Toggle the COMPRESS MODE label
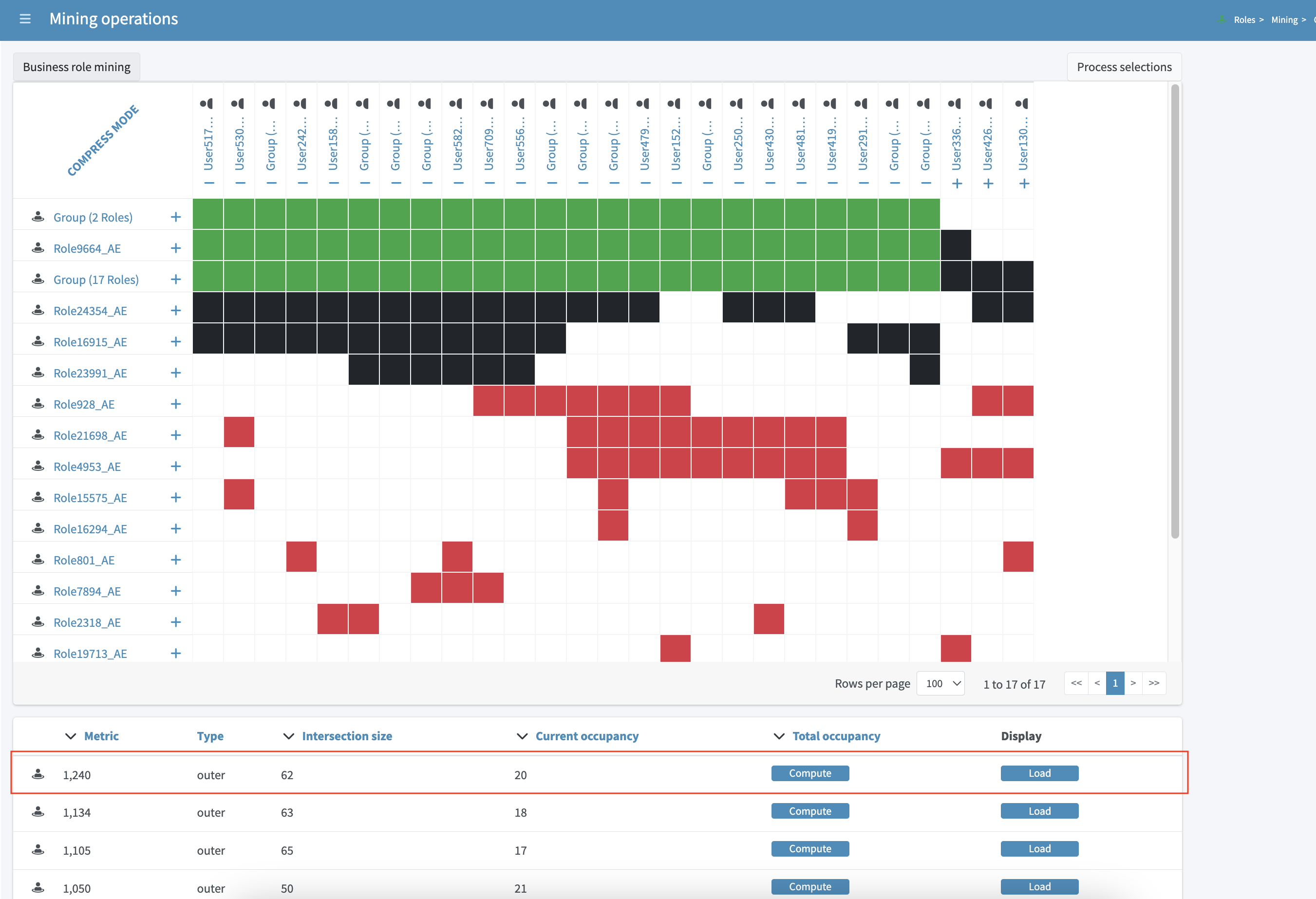1316x899 pixels. click(x=102, y=140)
